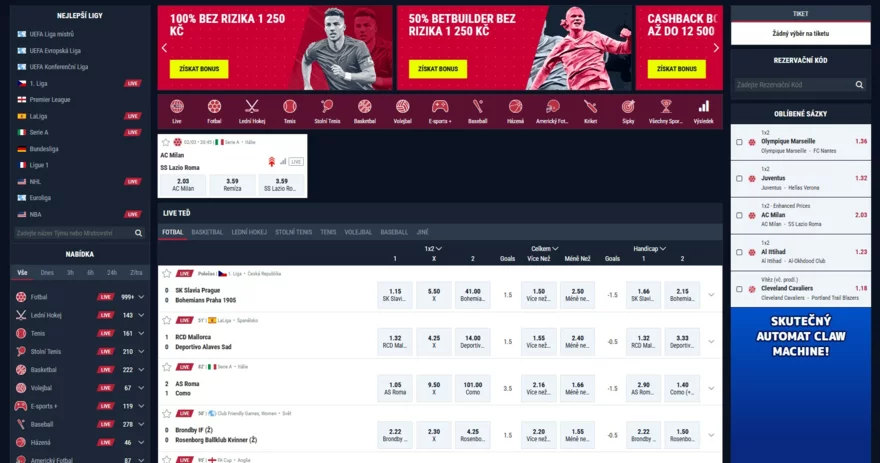The width and height of the screenshot is (880, 463).
Task: Expand more markets for AS Roma match
Action: point(711,388)
